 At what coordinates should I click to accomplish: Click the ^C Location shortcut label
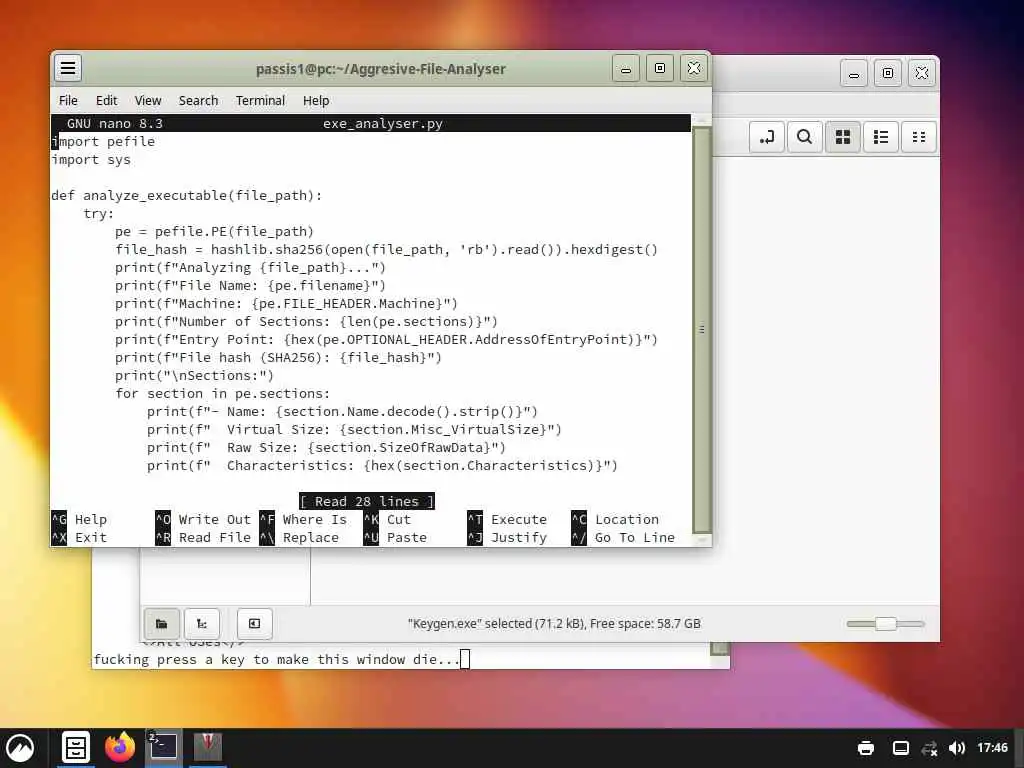[x=615, y=520]
